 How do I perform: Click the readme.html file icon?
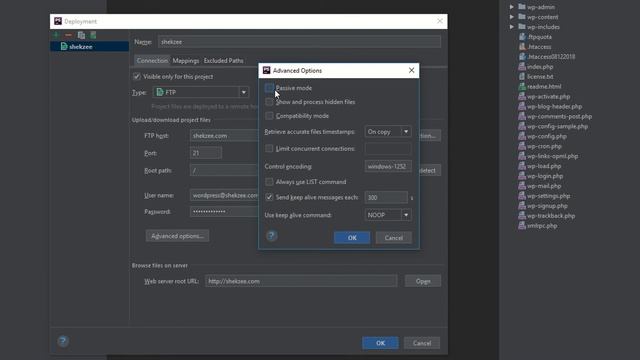click(522, 86)
